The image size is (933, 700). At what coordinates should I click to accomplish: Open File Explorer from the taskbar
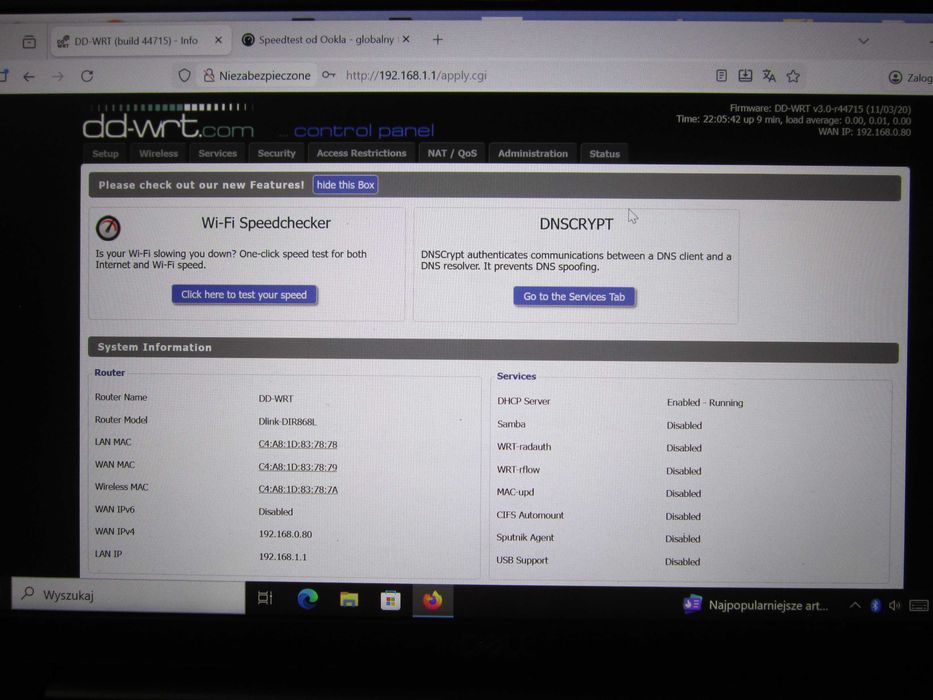pos(349,599)
